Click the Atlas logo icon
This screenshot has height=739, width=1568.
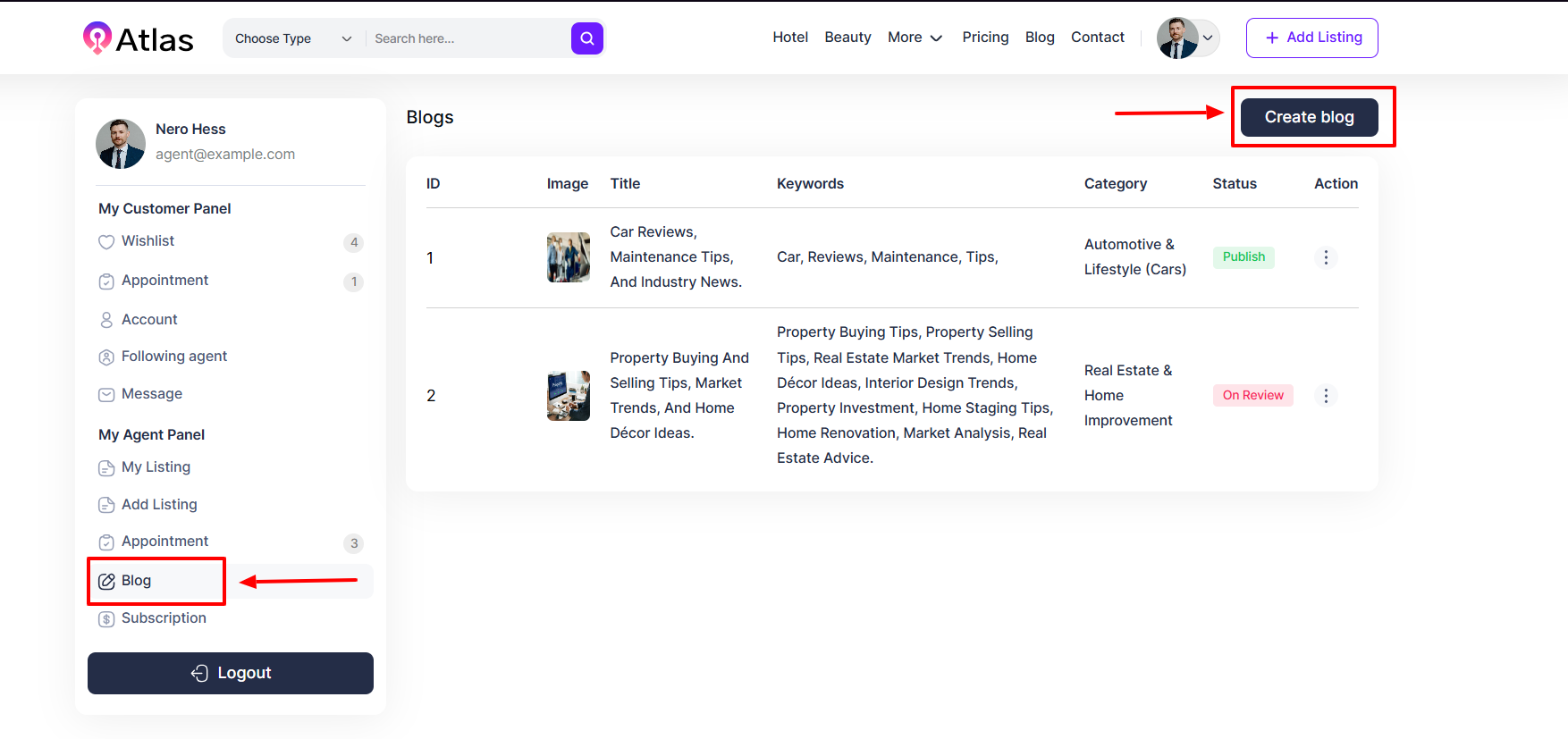(97, 38)
